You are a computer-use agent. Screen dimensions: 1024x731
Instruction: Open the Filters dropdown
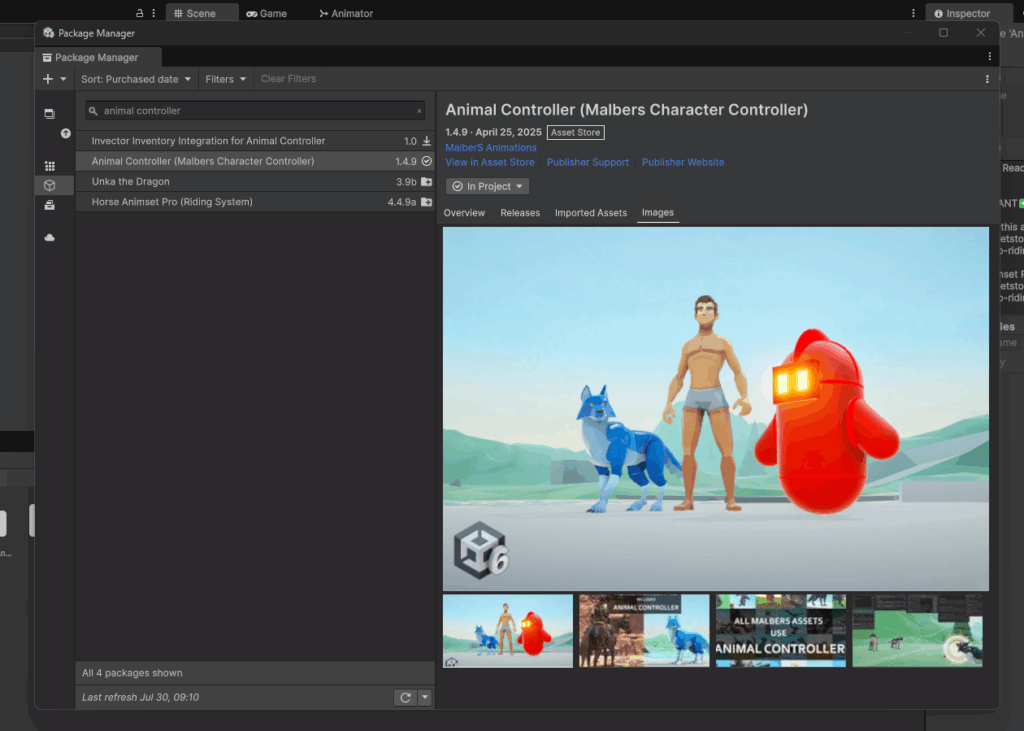[x=225, y=79]
